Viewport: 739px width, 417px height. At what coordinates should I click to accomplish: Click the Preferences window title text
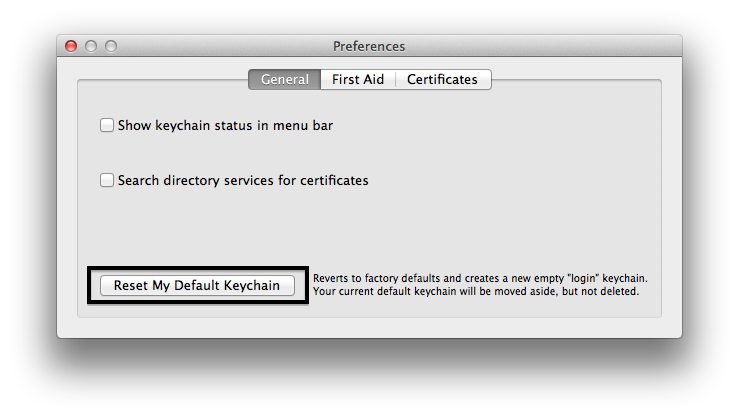point(369,46)
